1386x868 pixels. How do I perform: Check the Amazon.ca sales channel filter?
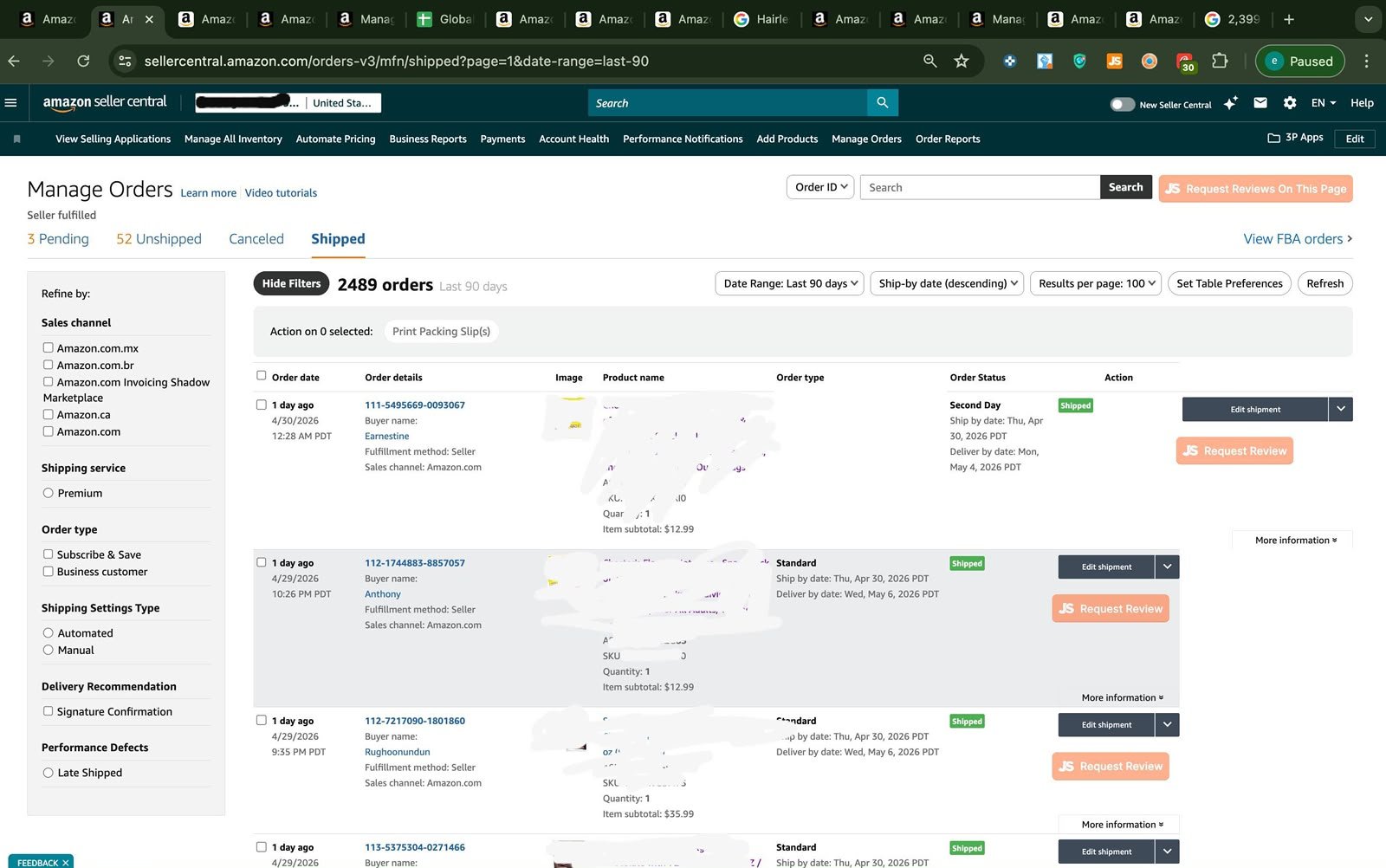[x=49, y=414]
